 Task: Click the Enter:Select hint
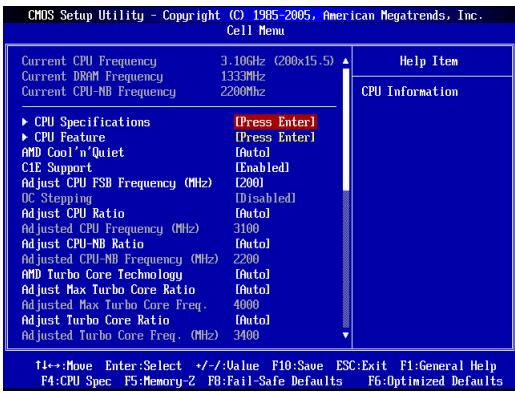144,366
